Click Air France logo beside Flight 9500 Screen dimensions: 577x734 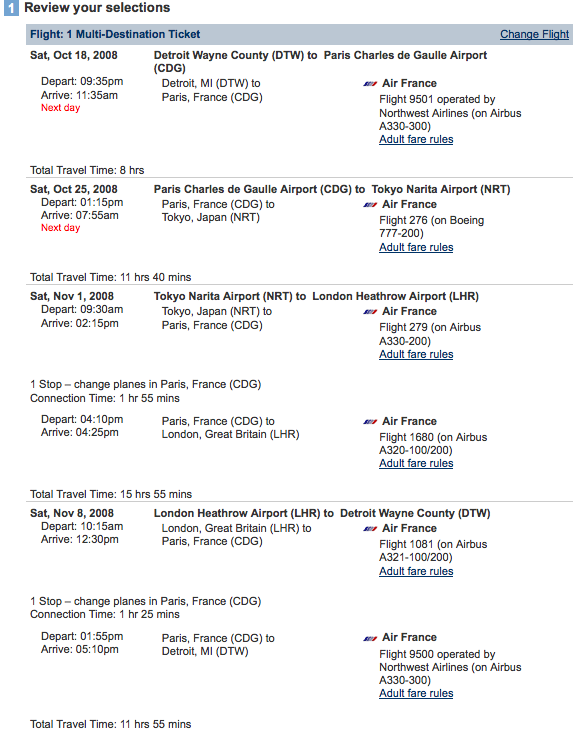pos(370,638)
